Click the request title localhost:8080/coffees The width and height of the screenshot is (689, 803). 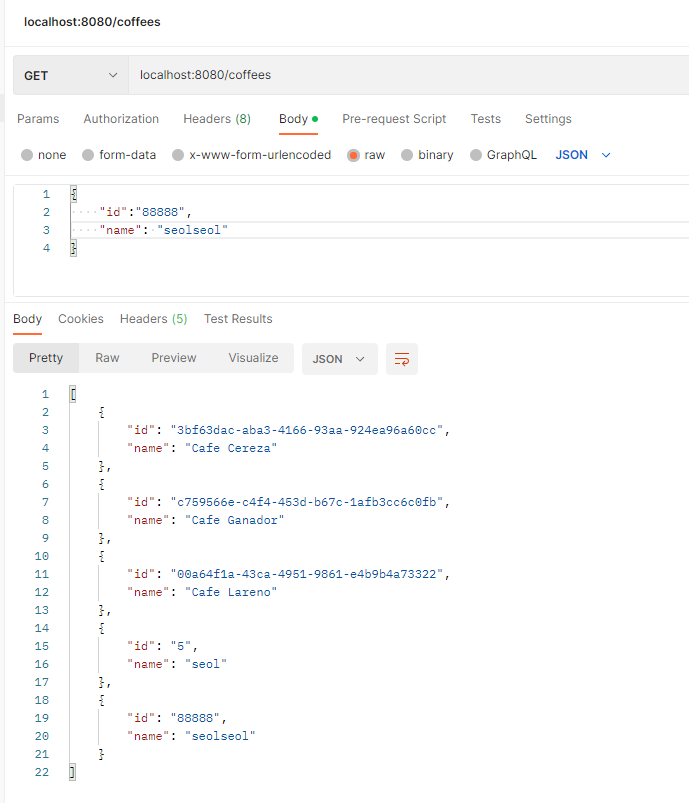click(x=92, y=22)
